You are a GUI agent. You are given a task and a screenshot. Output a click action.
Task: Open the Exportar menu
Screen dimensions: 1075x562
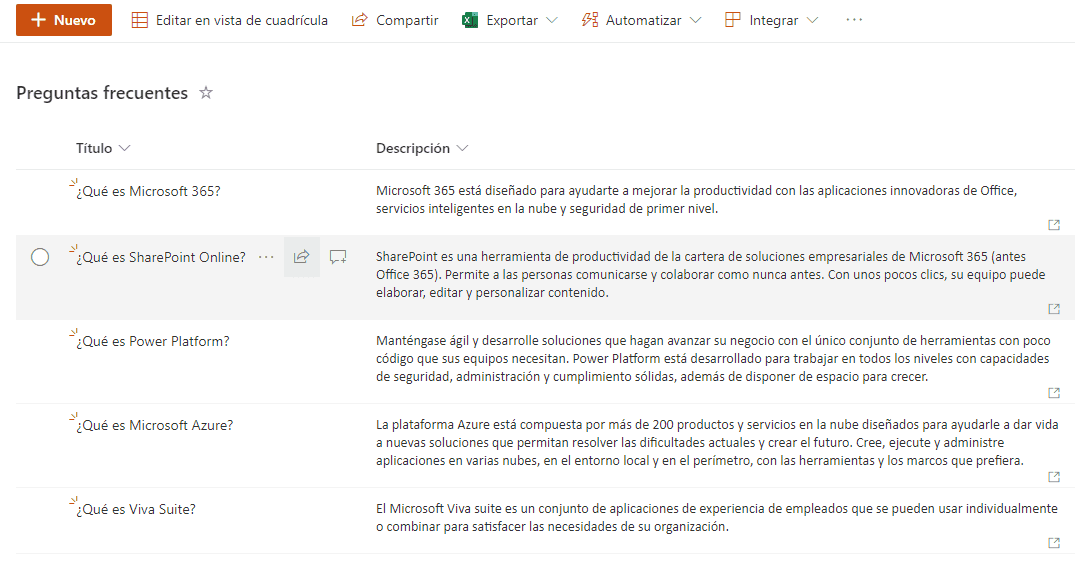(510, 20)
